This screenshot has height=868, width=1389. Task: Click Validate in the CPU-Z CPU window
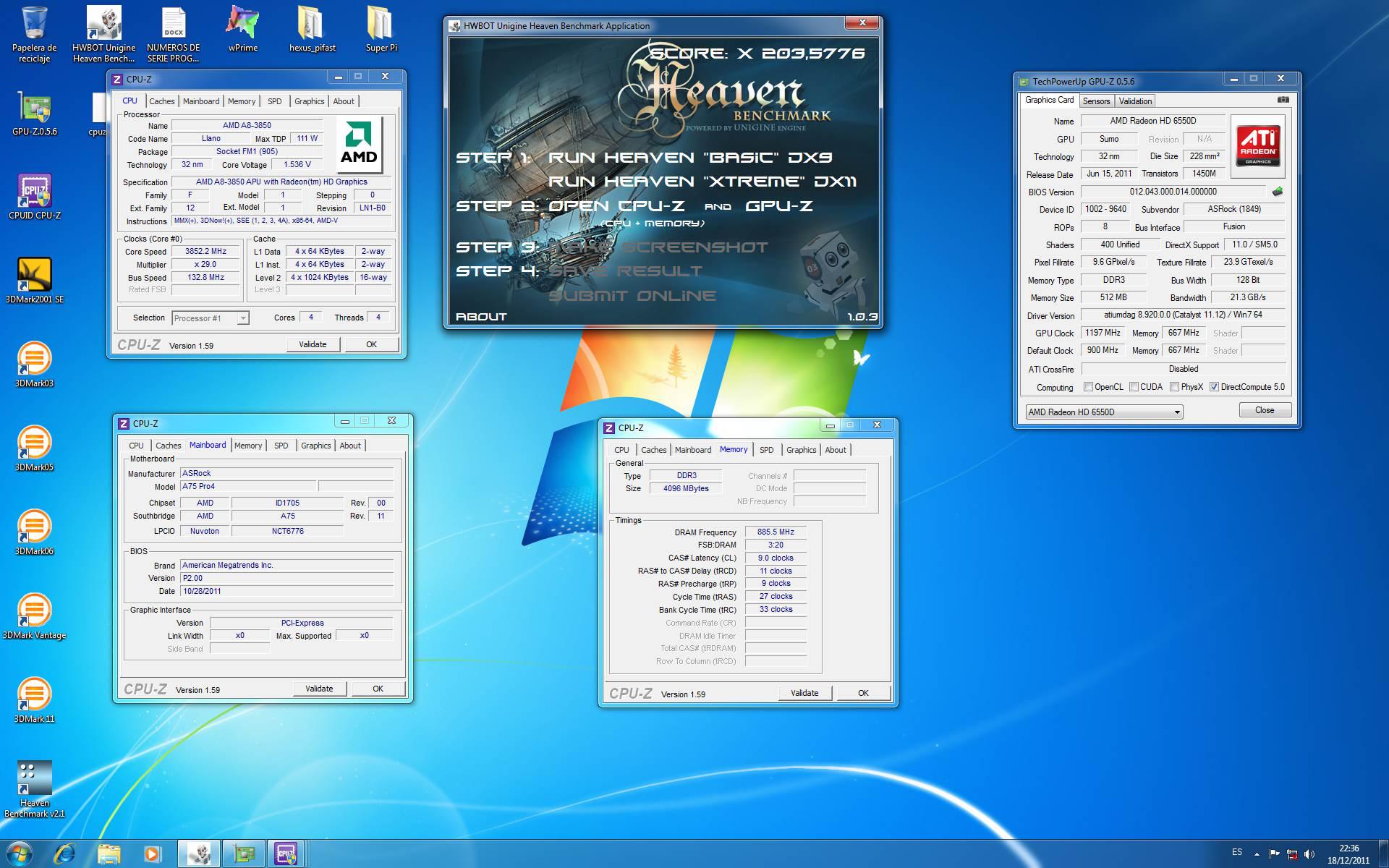pos(313,344)
